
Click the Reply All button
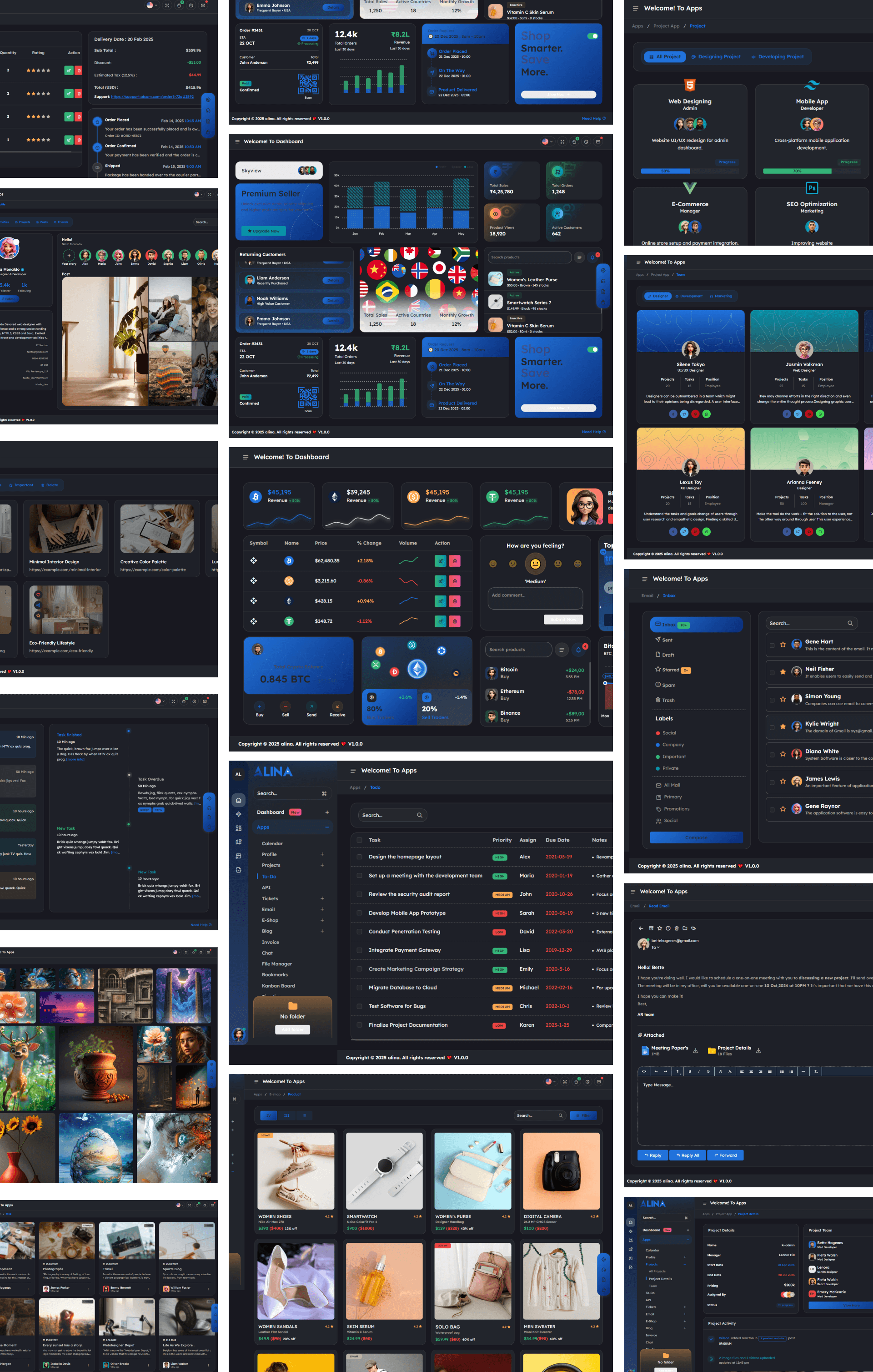tap(687, 1155)
